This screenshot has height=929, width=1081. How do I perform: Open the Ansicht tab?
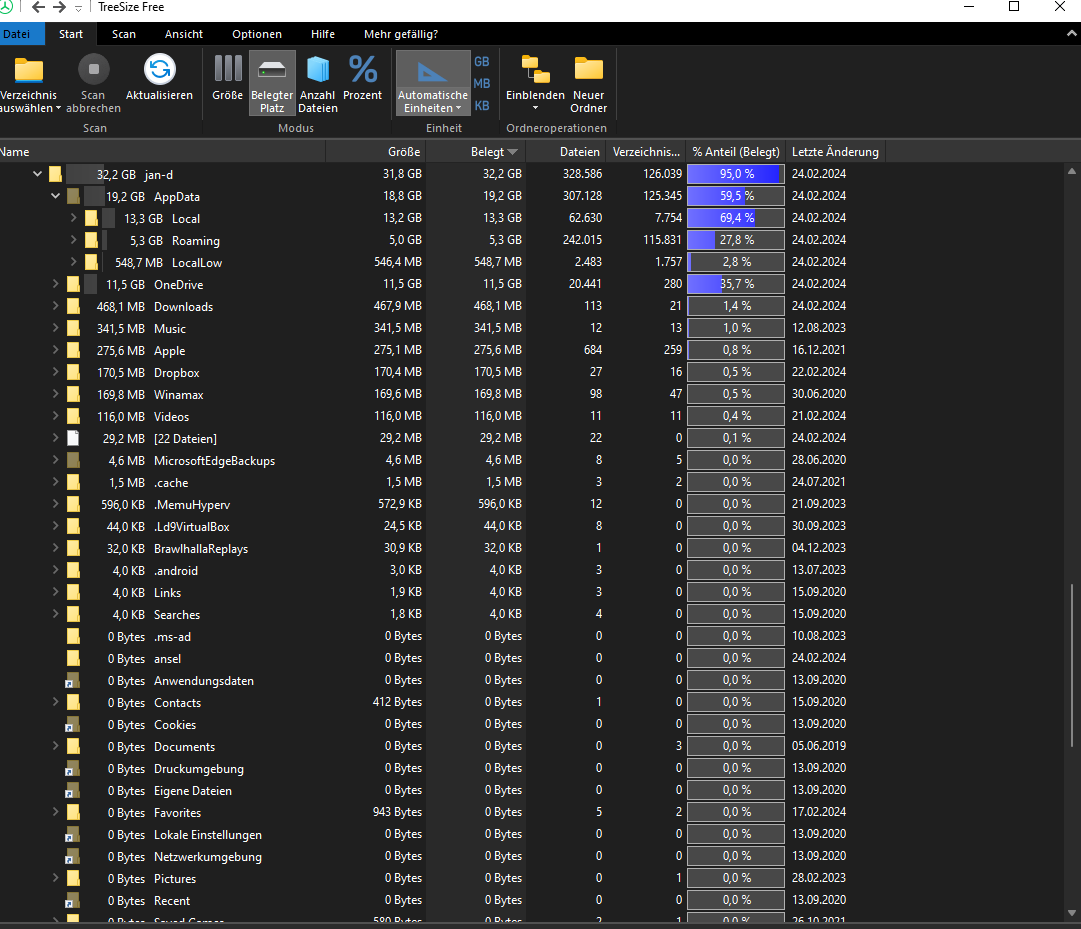[x=184, y=34]
